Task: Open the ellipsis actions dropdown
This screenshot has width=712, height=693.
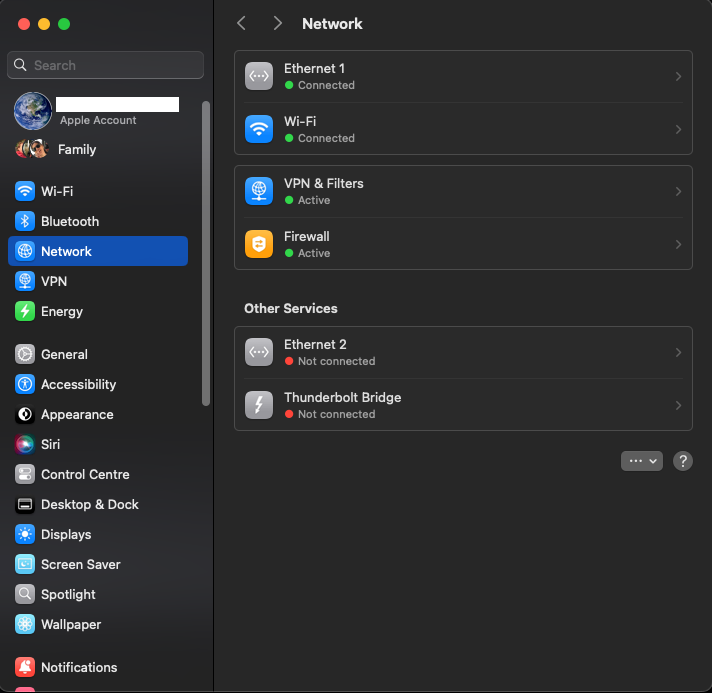Action: tap(642, 461)
